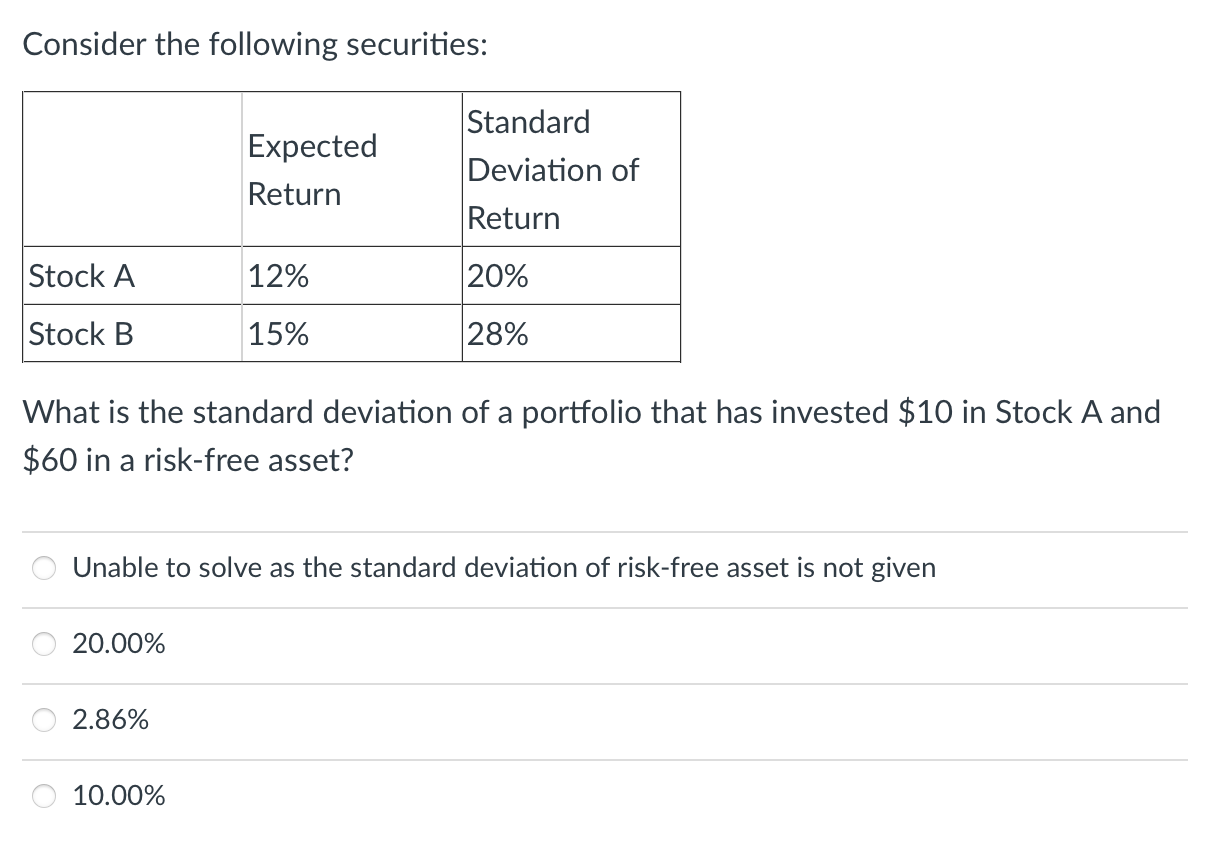The width and height of the screenshot is (1212, 864).
Task: Click the 20.00% answer label text
Action: tap(119, 644)
